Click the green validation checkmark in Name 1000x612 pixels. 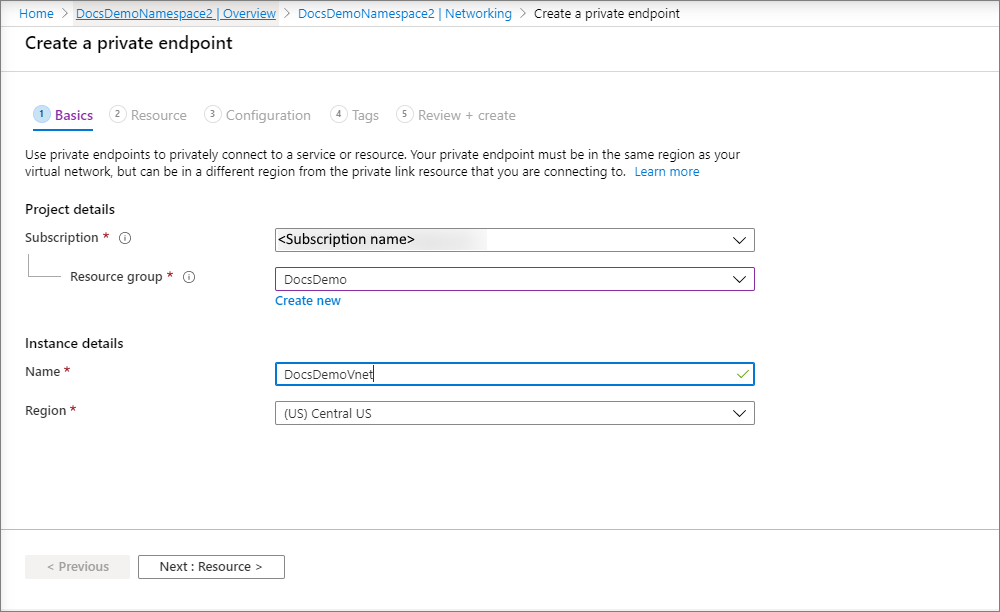(742, 374)
